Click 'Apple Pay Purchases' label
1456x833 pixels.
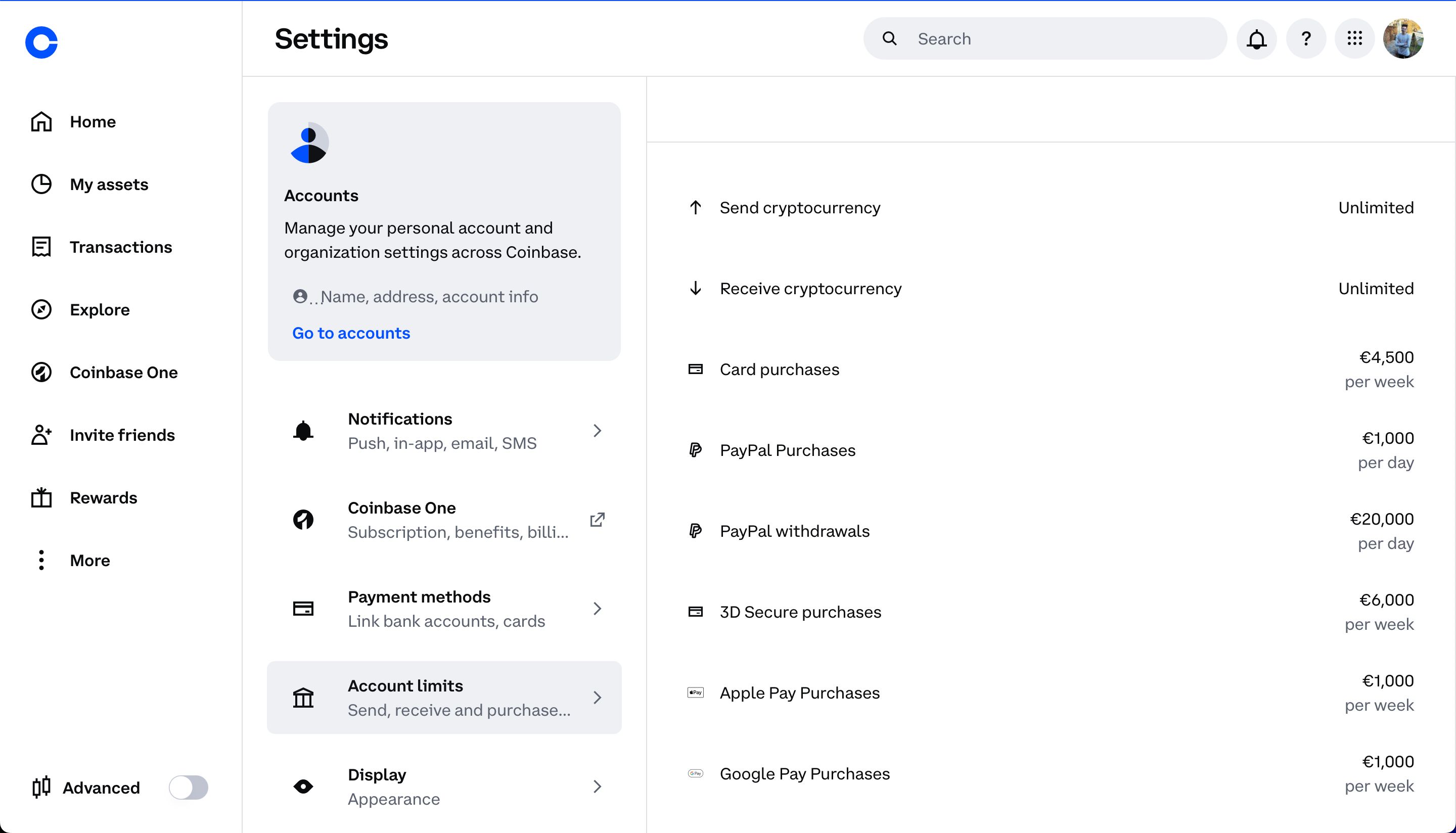[x=799, y=692]
